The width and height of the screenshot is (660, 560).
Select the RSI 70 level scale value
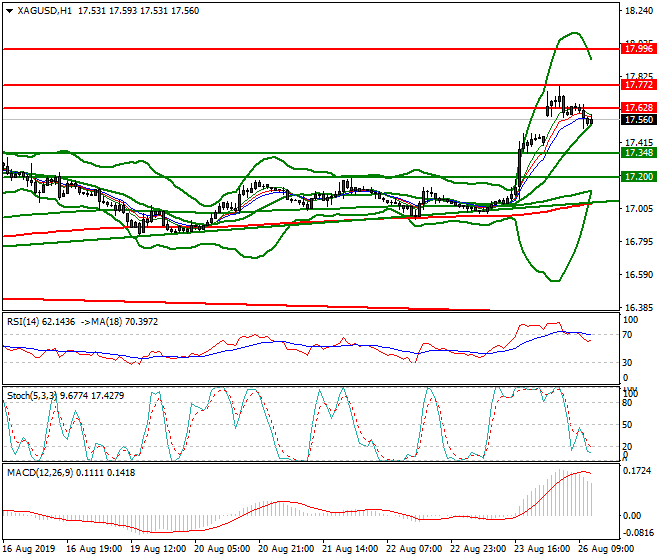pos(627,335)
